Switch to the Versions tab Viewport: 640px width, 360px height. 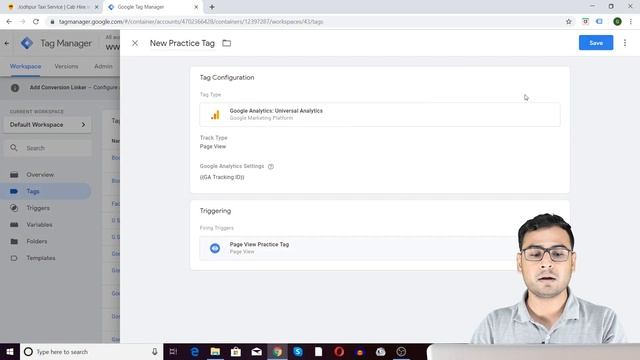(66, 66)
